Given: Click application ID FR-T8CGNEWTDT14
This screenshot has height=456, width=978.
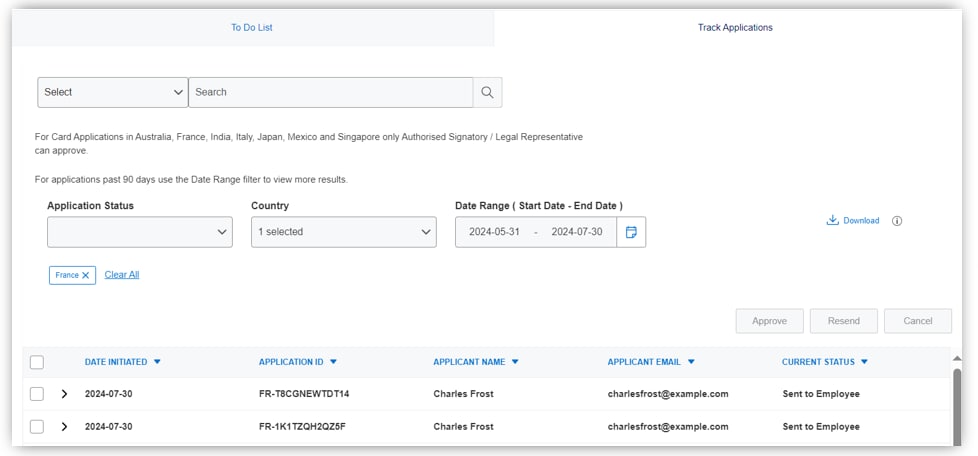Looking at the screenshot, I should [304, 394].
